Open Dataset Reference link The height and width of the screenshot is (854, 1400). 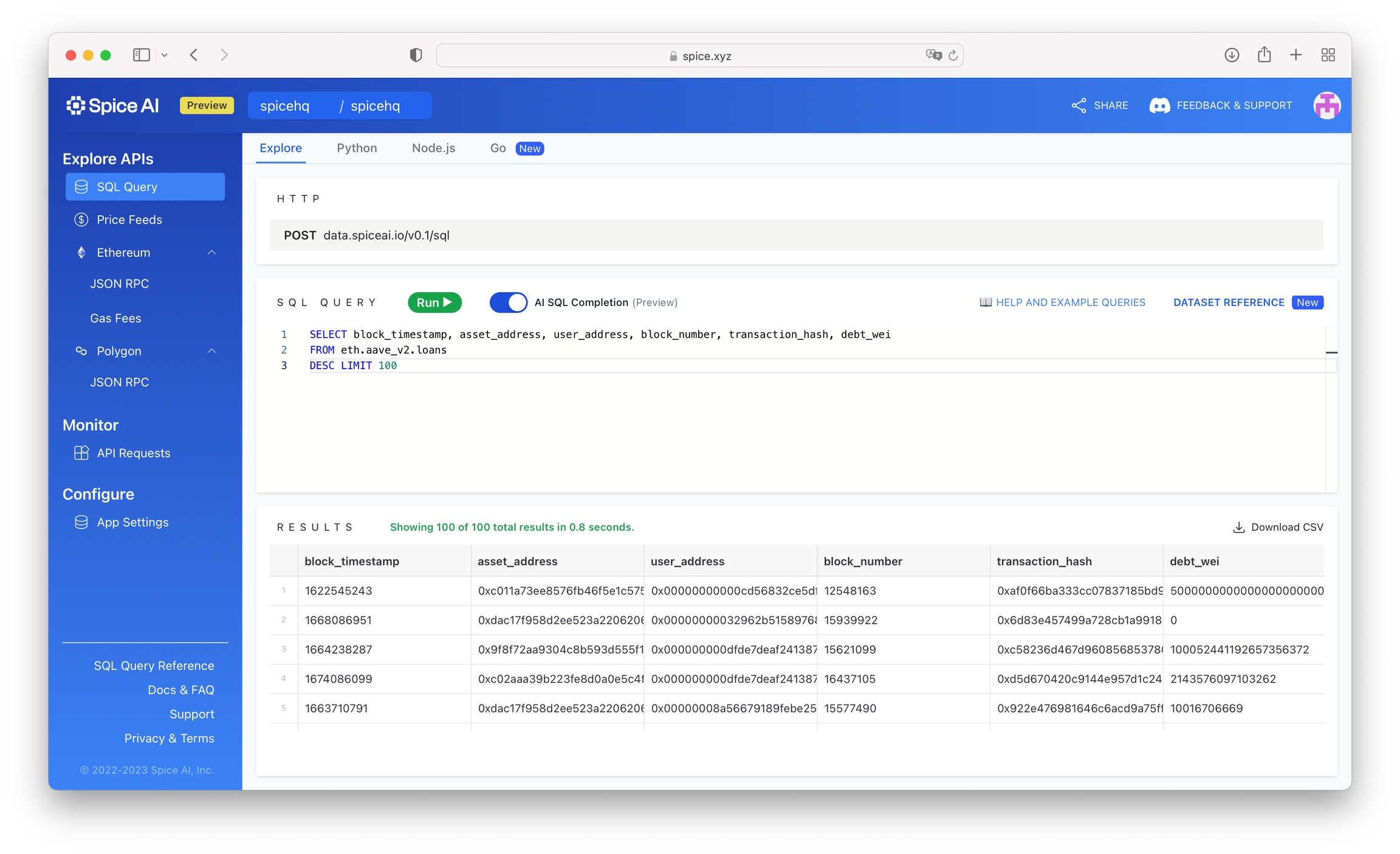pos(1229,302)
